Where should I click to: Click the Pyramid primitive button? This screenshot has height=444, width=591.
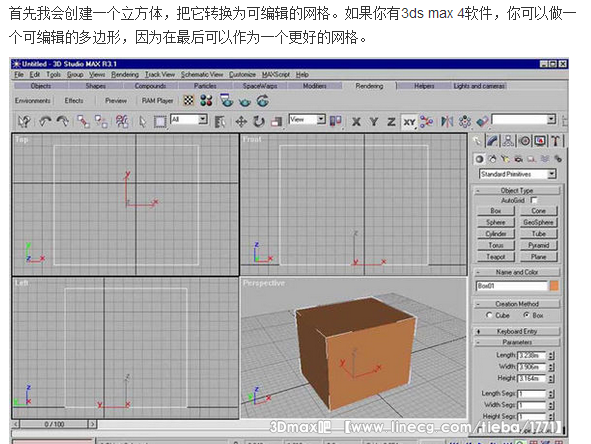tap(538, 245)
